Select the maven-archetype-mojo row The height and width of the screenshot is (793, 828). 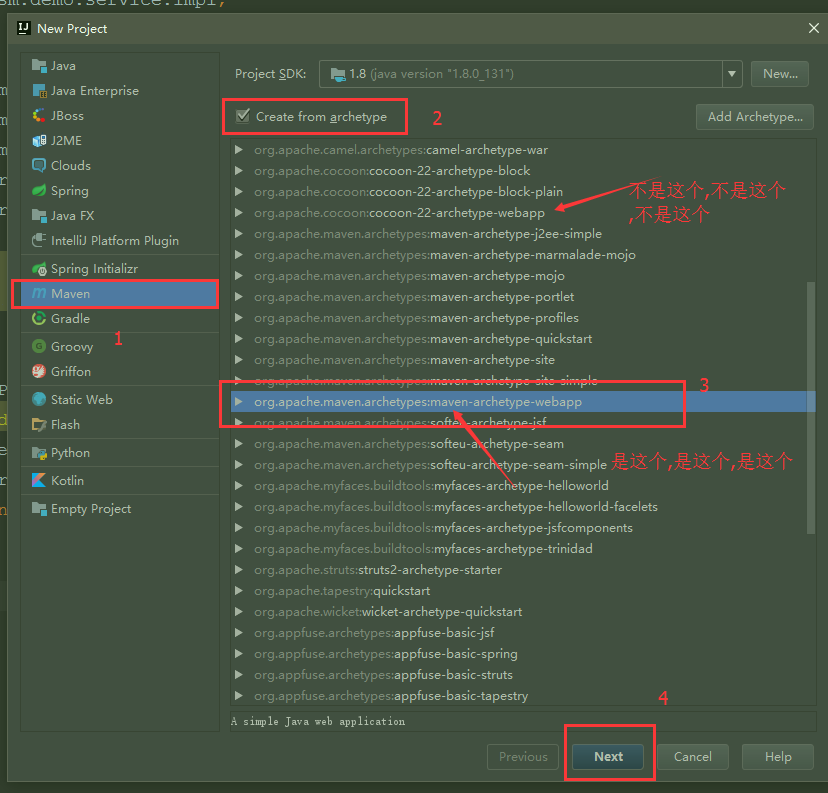523,276
